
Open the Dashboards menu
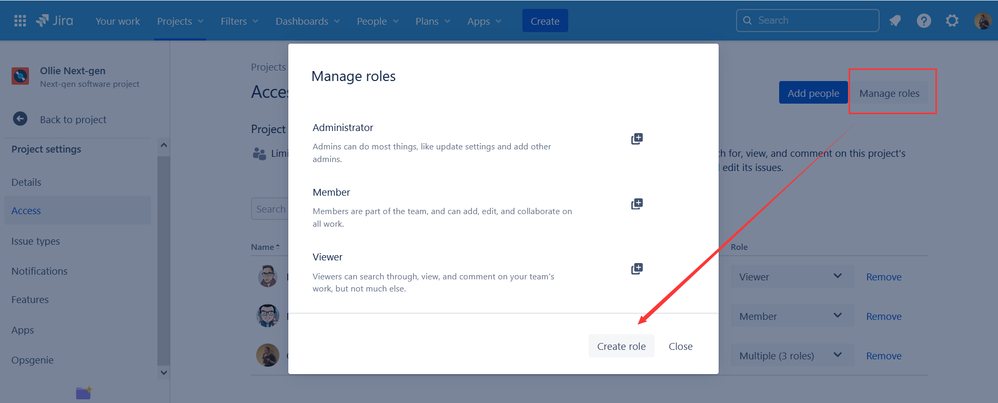(307, 21)
